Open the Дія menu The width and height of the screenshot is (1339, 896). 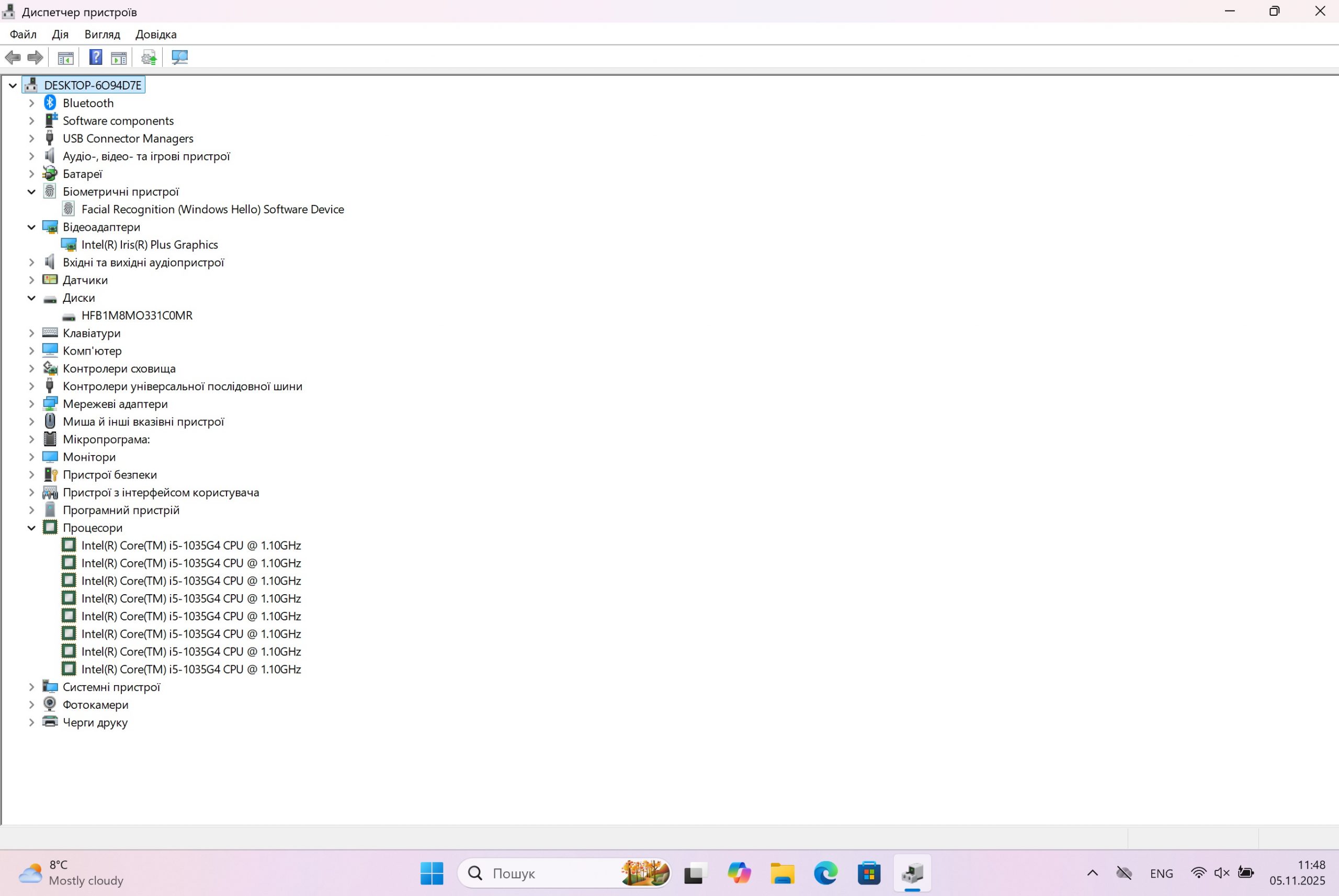(x=60, y=35)
